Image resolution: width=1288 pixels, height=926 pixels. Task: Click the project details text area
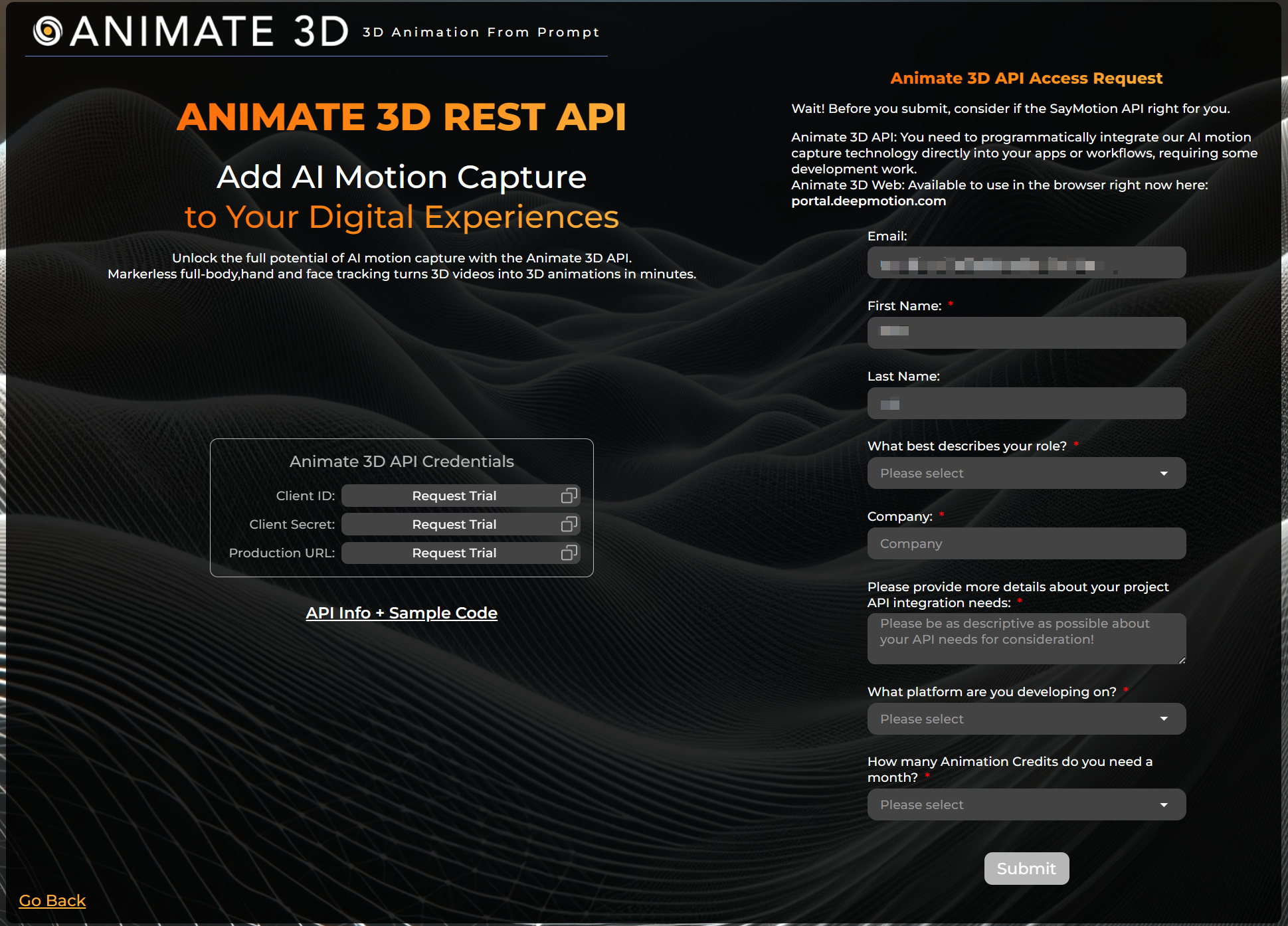pyautogui.click(x=1026, y=638)
